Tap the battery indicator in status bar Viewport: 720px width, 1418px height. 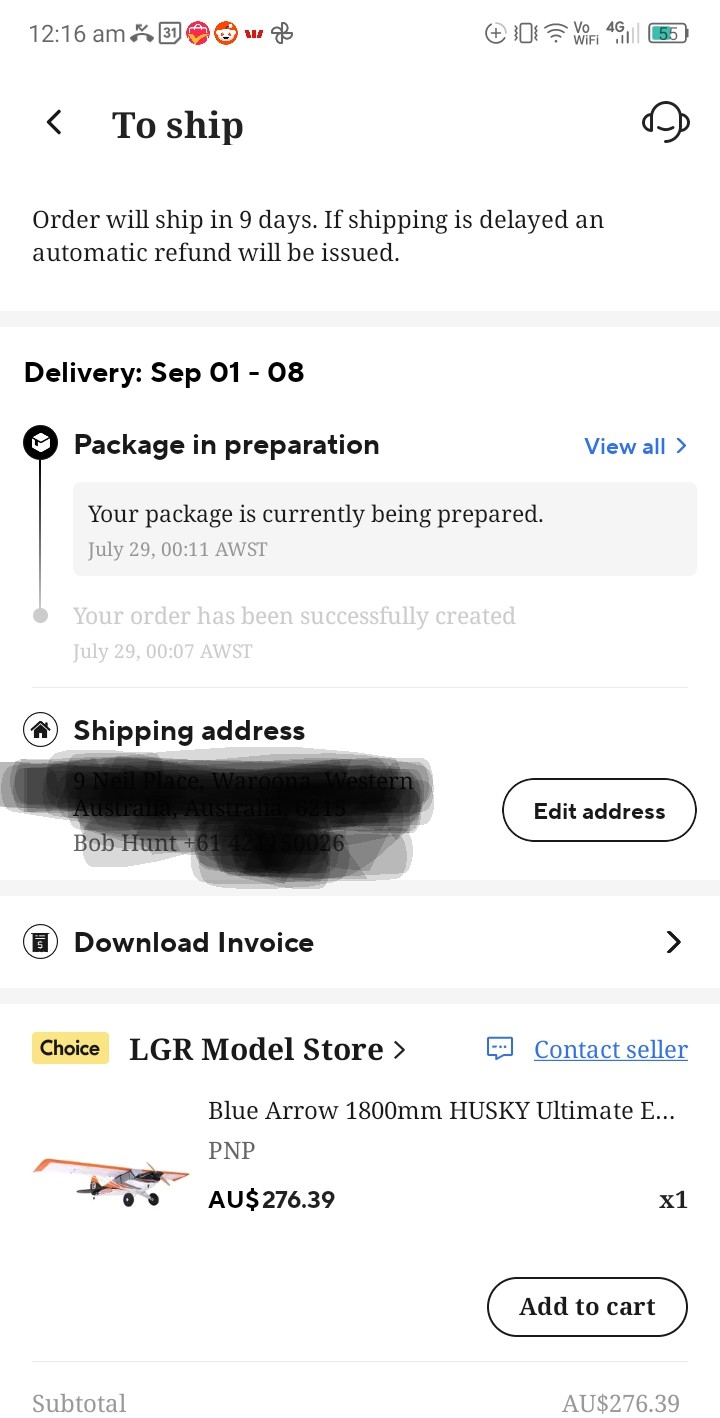[x=668, y=33]
